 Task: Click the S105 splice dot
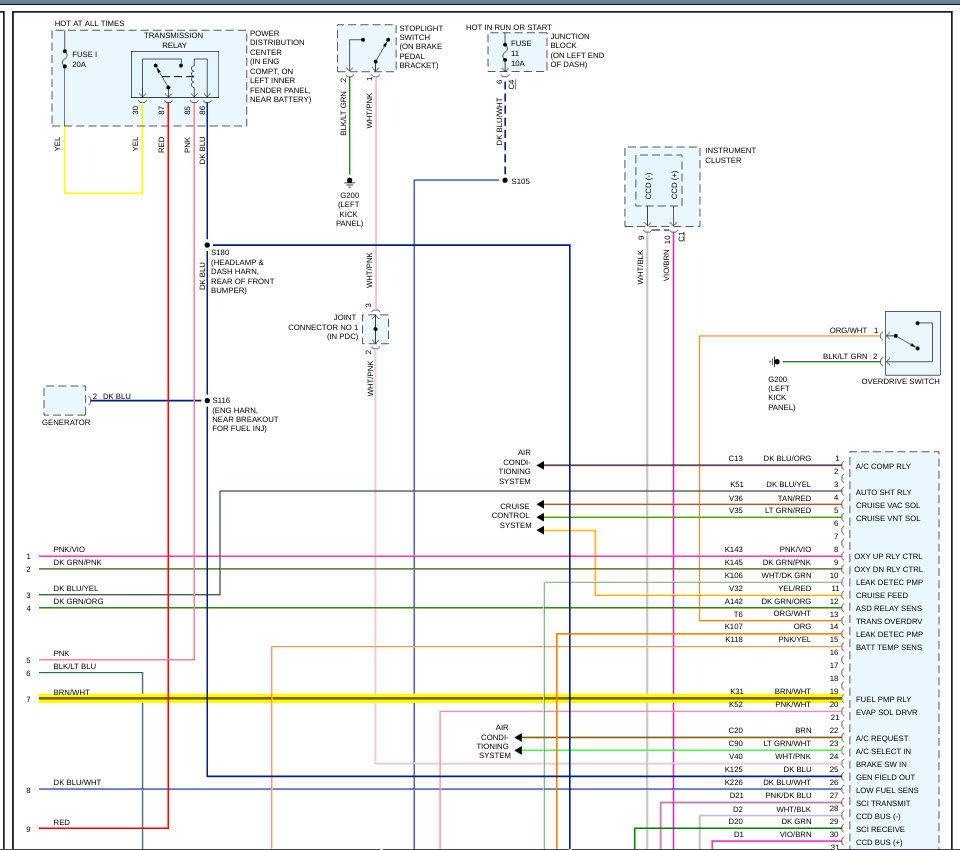click(x=504, y=181)
